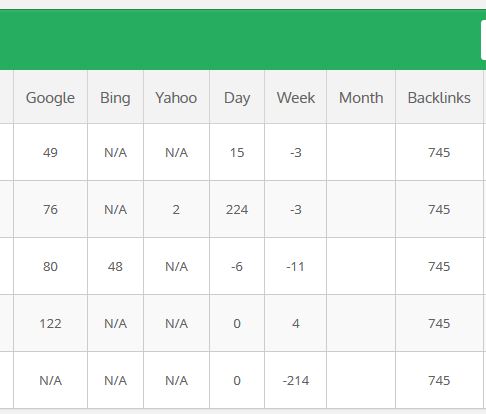Select the Week column header
486x414 pixels.
296,97
